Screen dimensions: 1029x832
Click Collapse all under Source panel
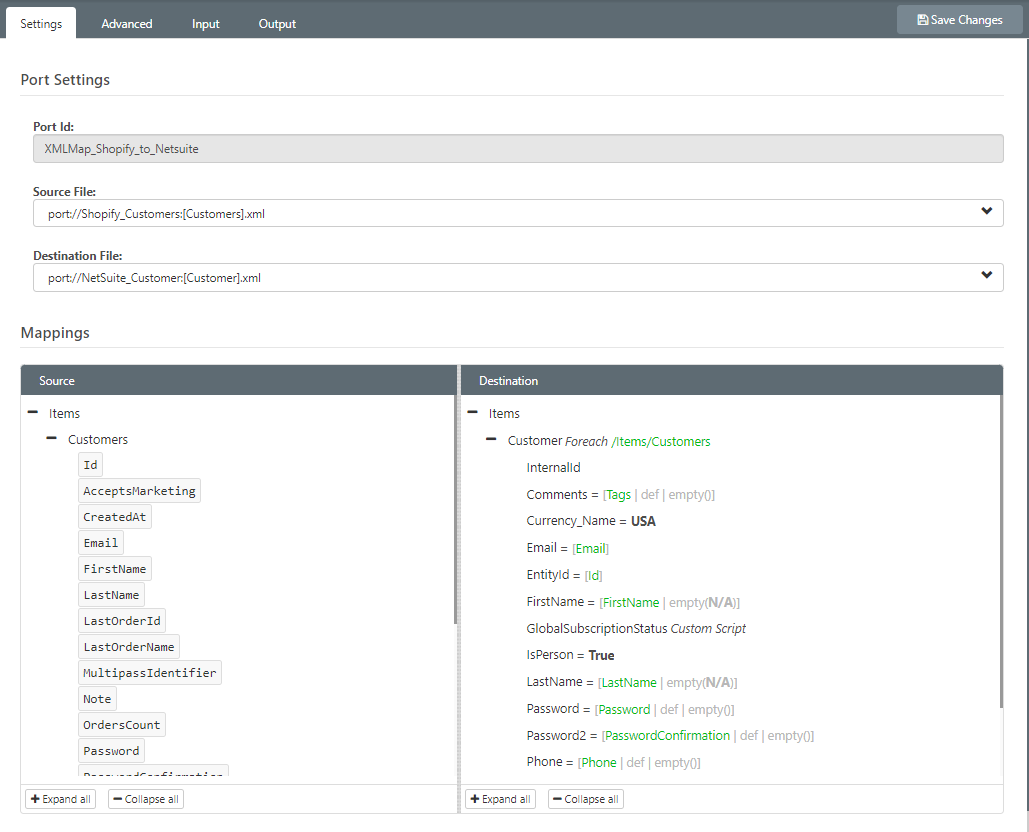coord(146,799)
